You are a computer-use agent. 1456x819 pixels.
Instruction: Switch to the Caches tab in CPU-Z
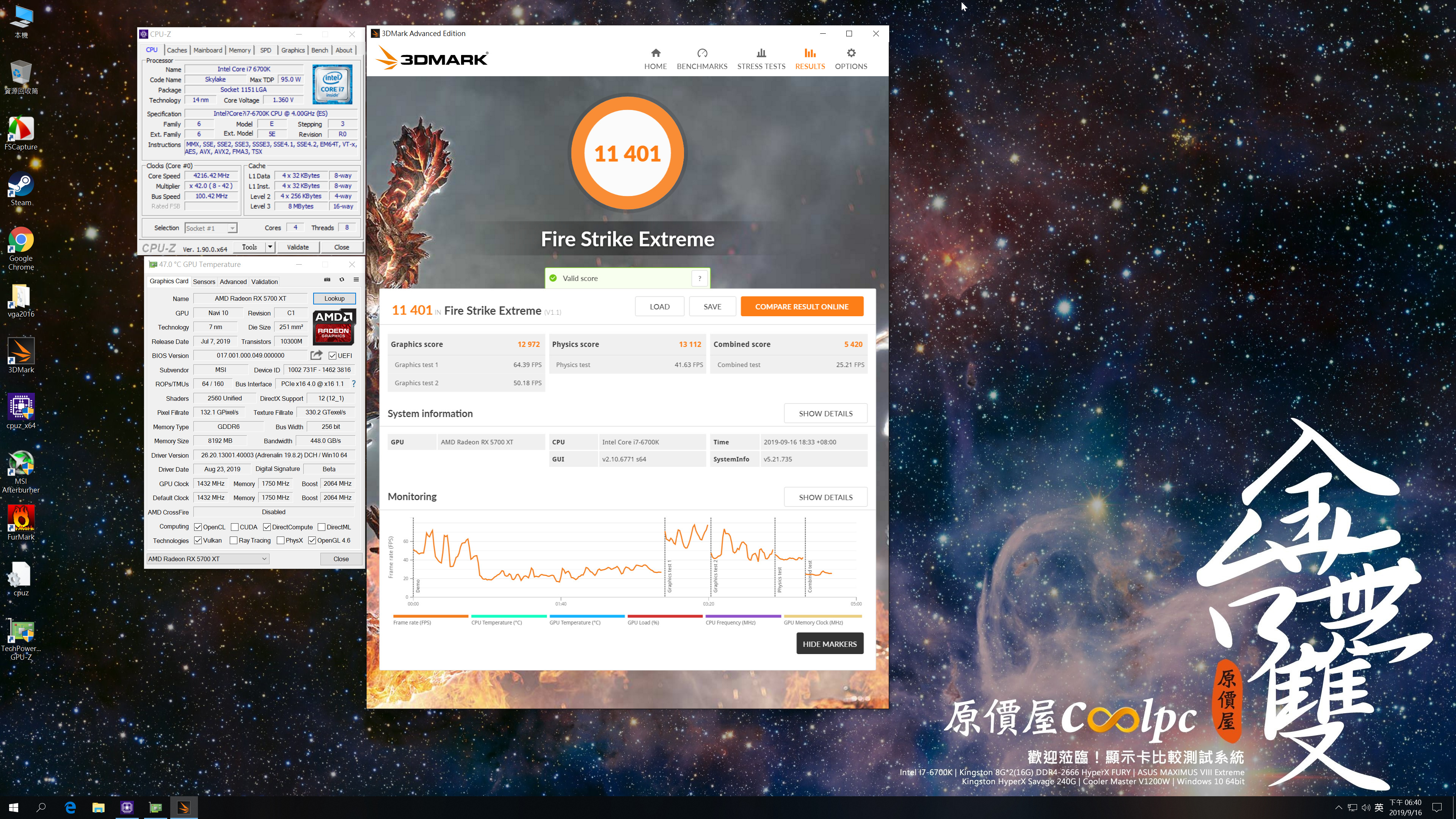tap(176, 50)
